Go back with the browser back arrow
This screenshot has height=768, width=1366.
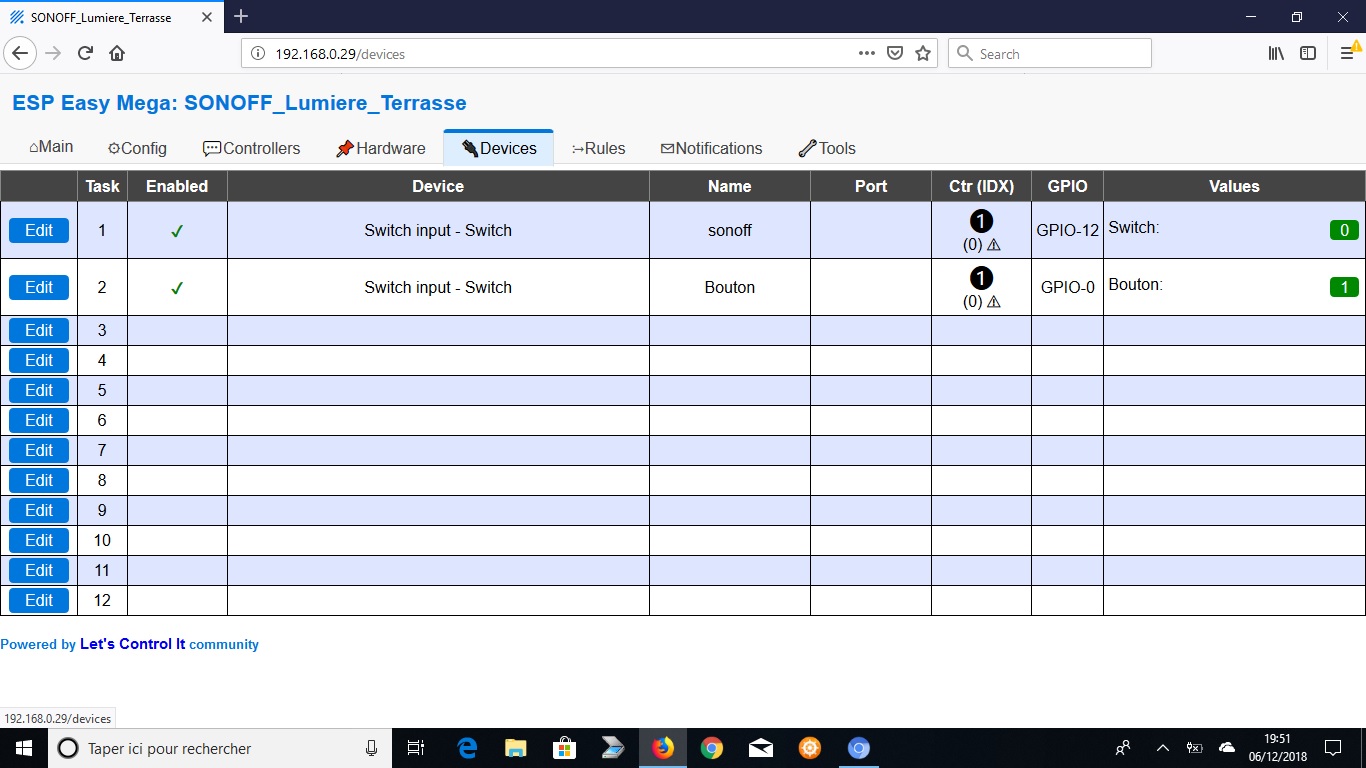[x=20, y=53]
